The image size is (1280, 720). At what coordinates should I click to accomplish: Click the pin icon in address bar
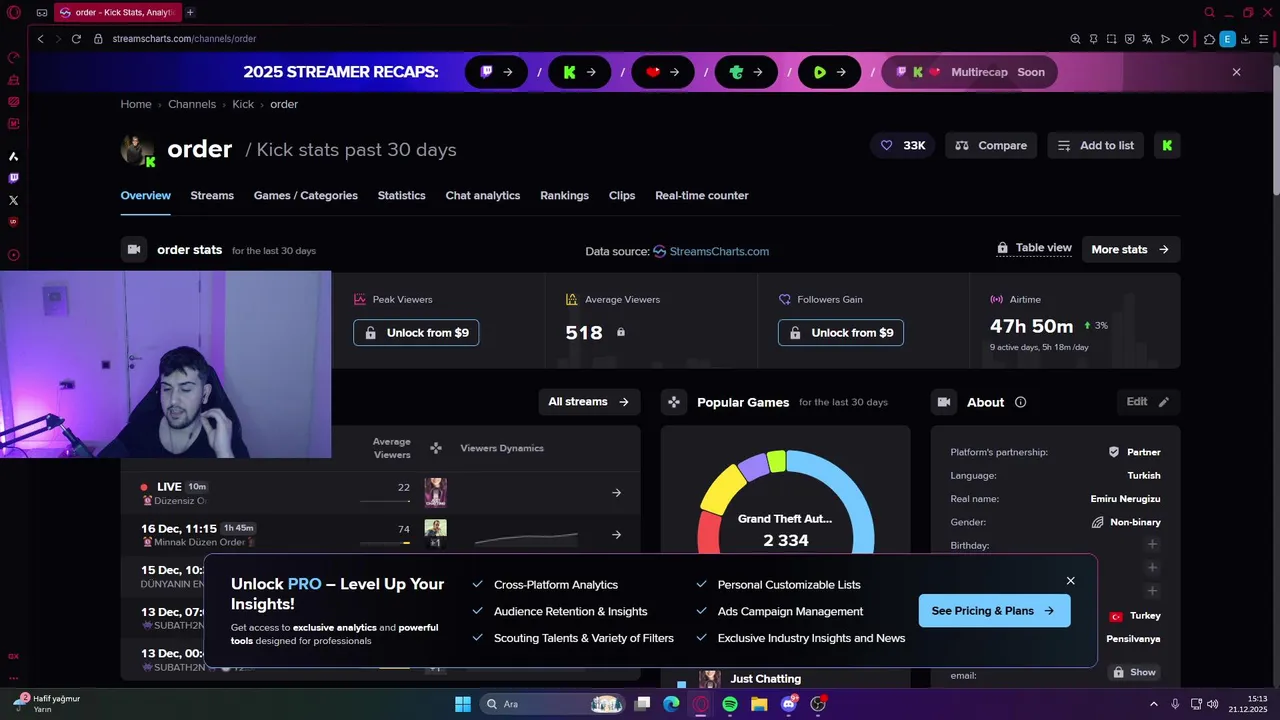1093,39
